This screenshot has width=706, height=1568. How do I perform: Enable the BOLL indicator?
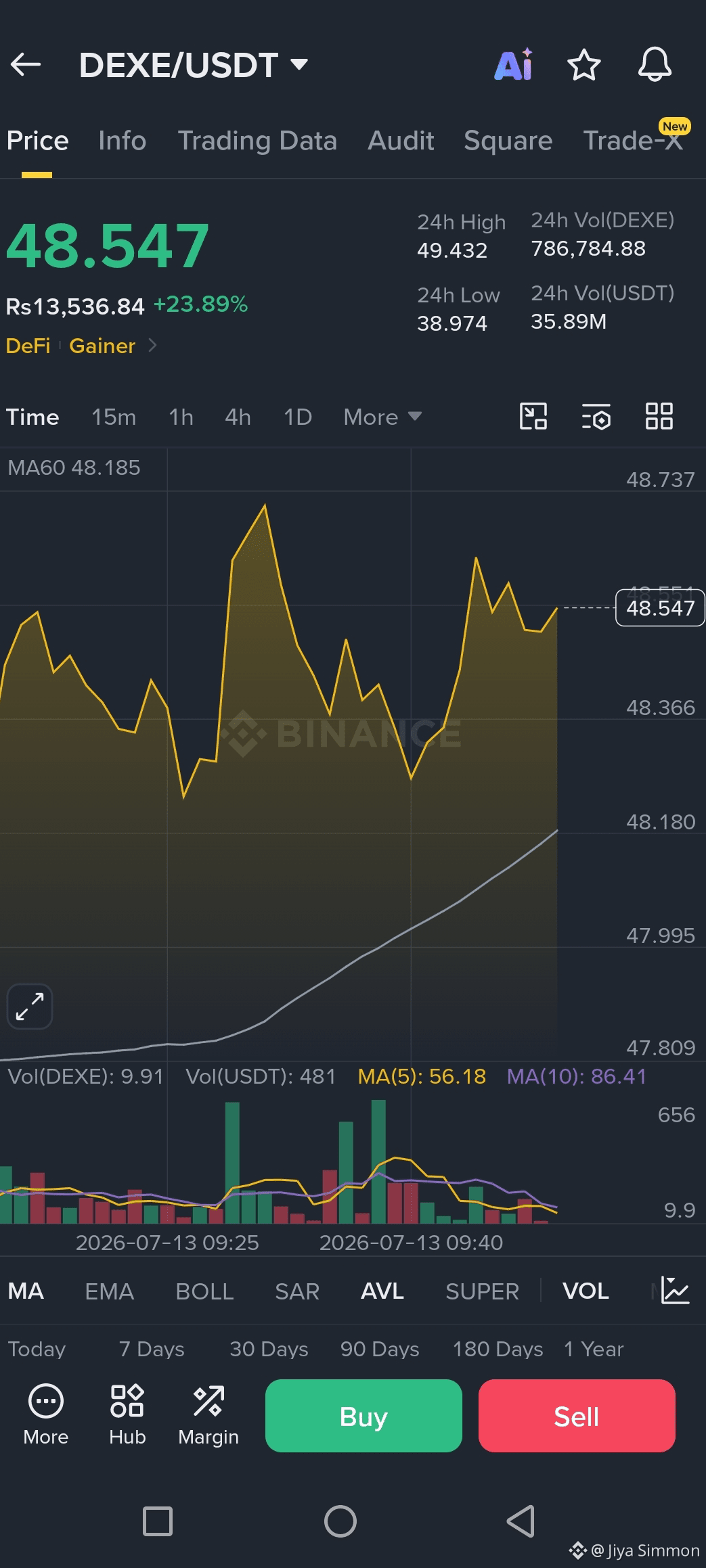coord(204,1291)
